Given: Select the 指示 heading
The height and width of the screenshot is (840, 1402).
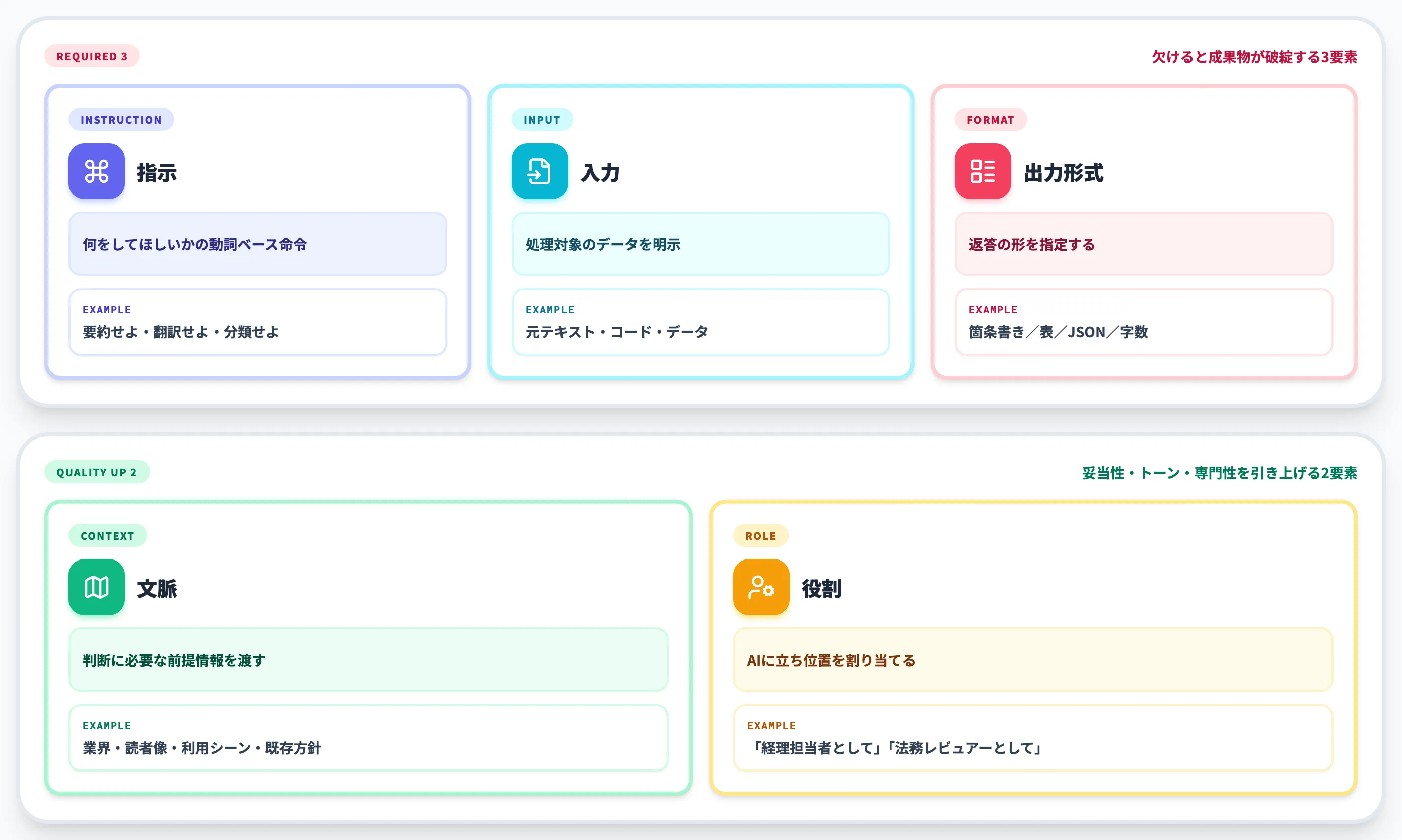Looking at the screenshot, I should point(157,173).
